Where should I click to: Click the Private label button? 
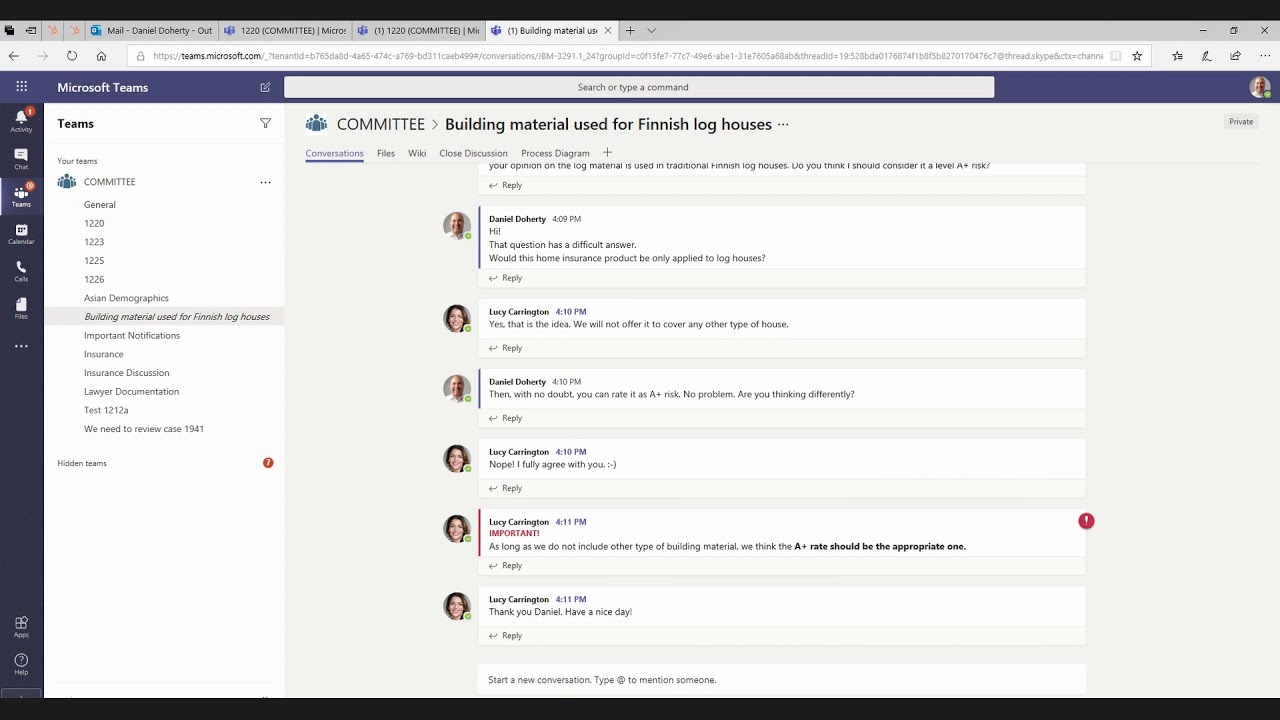point(1241,122)
